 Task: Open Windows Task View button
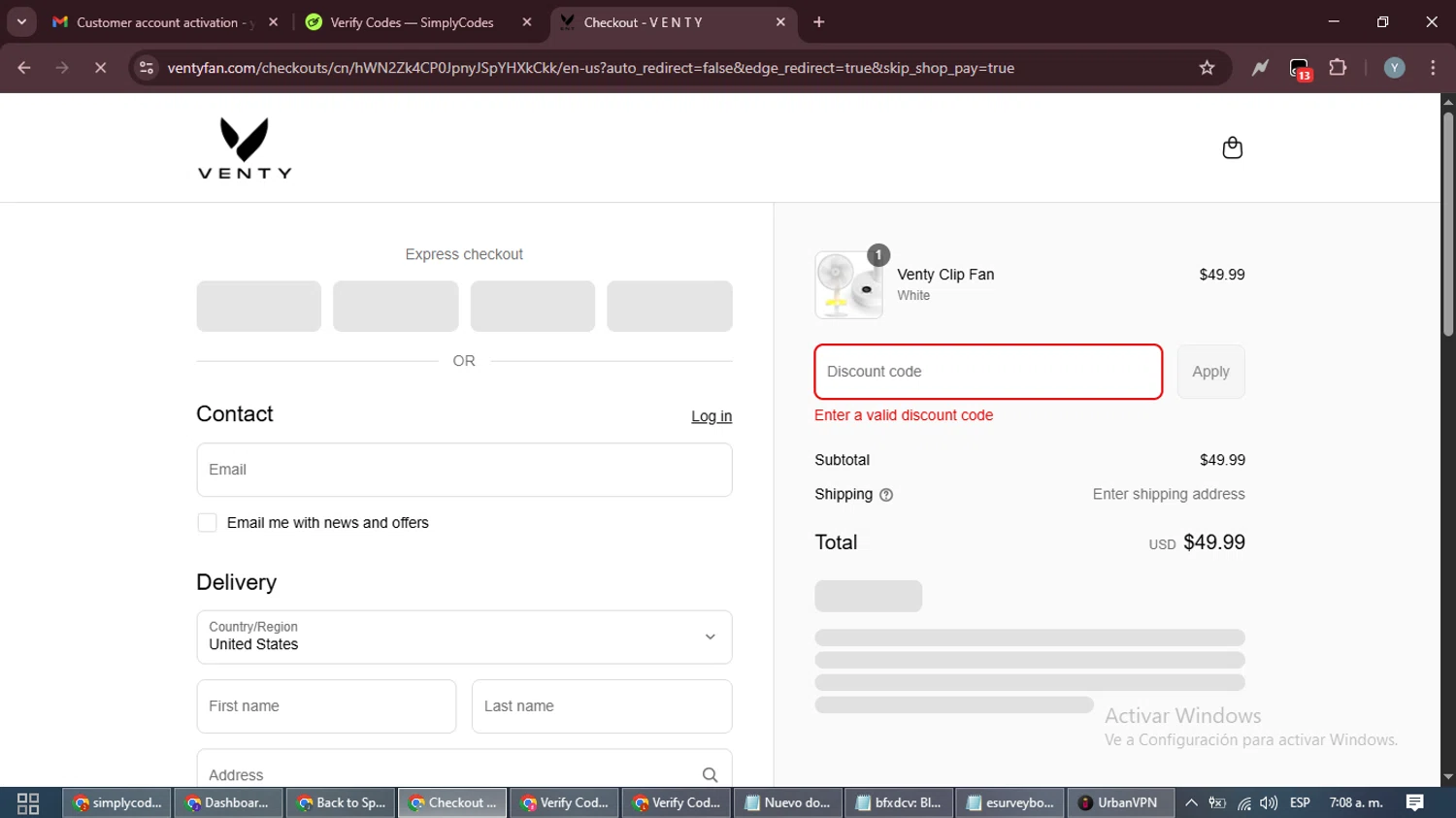(28, 803)
